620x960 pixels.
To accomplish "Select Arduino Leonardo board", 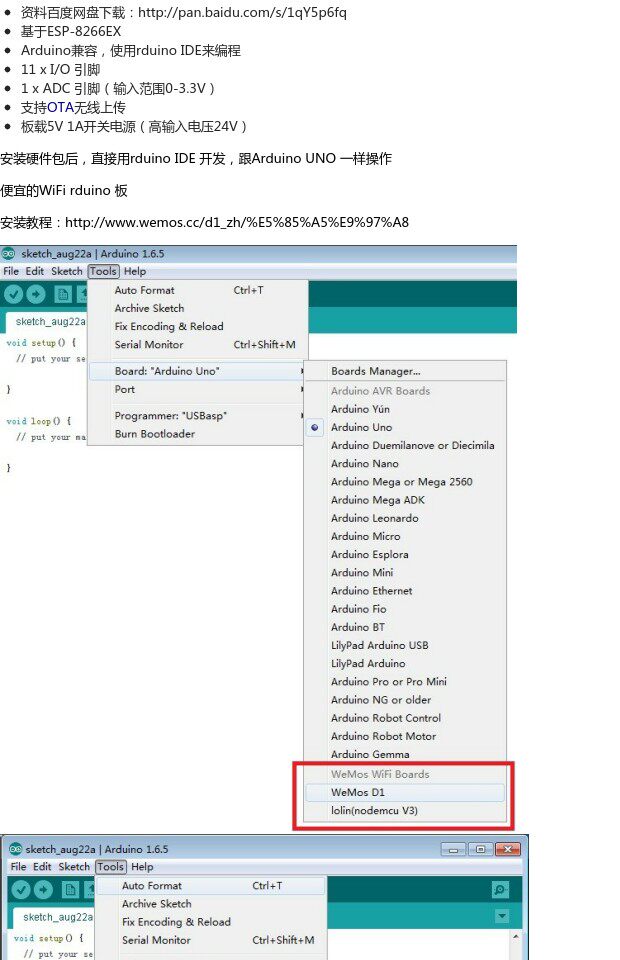I will [405, 518].
